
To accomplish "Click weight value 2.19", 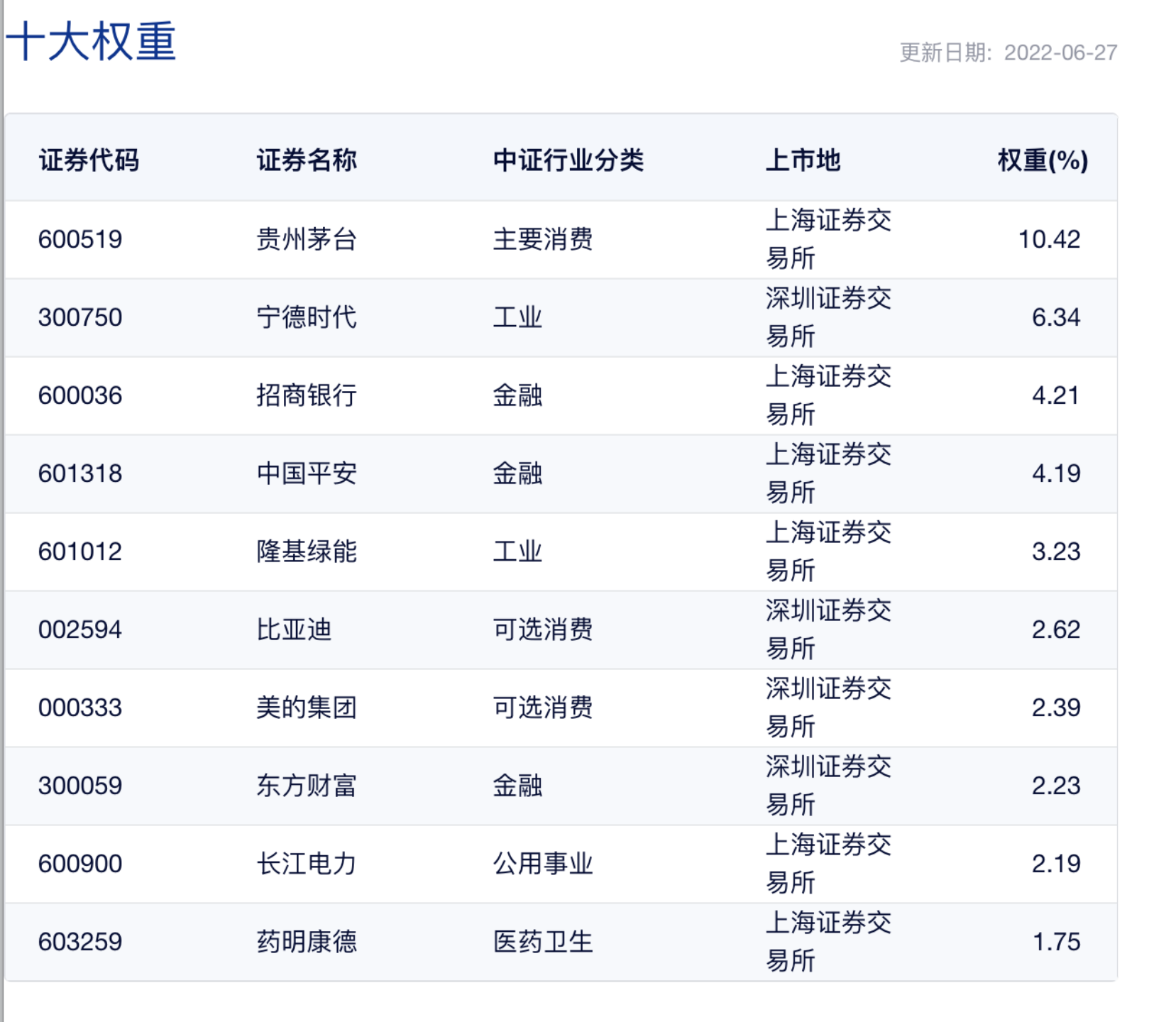I will coord(1056,864).
